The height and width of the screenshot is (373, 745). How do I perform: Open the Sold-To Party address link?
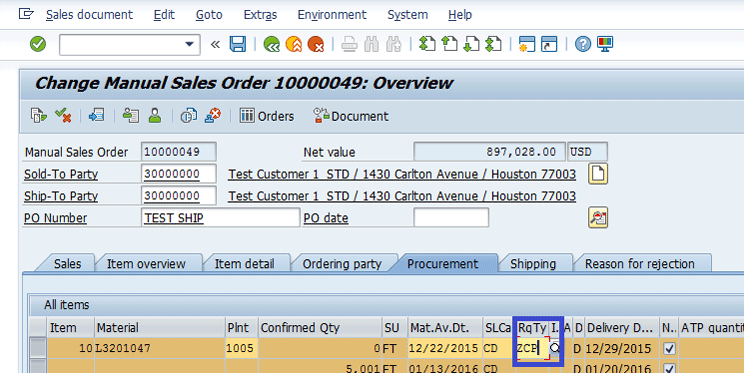[x=402, y=174]
